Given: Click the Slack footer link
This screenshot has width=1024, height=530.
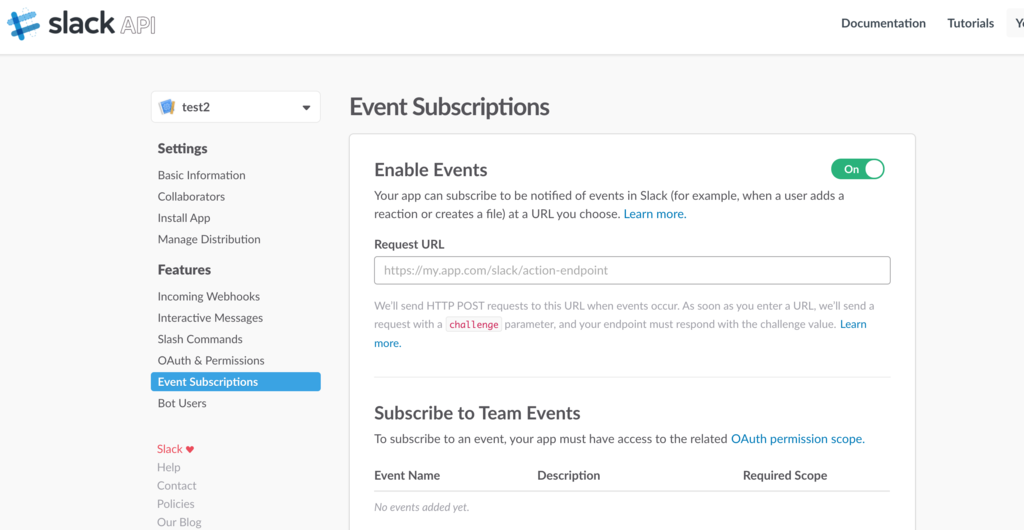Looking at the screenshot, I should pyautogui.click(x=169, y=449).
